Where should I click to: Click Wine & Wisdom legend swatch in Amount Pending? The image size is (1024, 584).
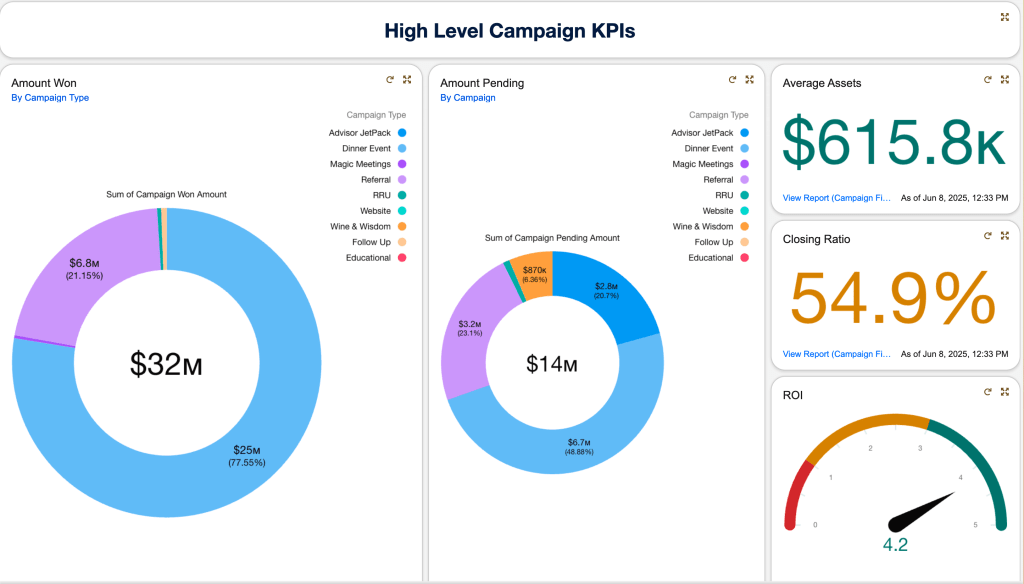[745, 226]
